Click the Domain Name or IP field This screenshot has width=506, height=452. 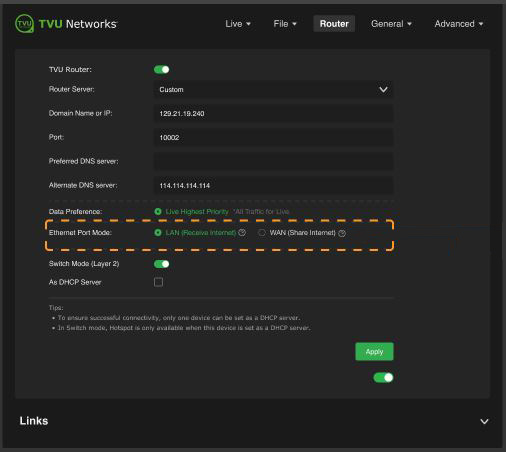273,113
